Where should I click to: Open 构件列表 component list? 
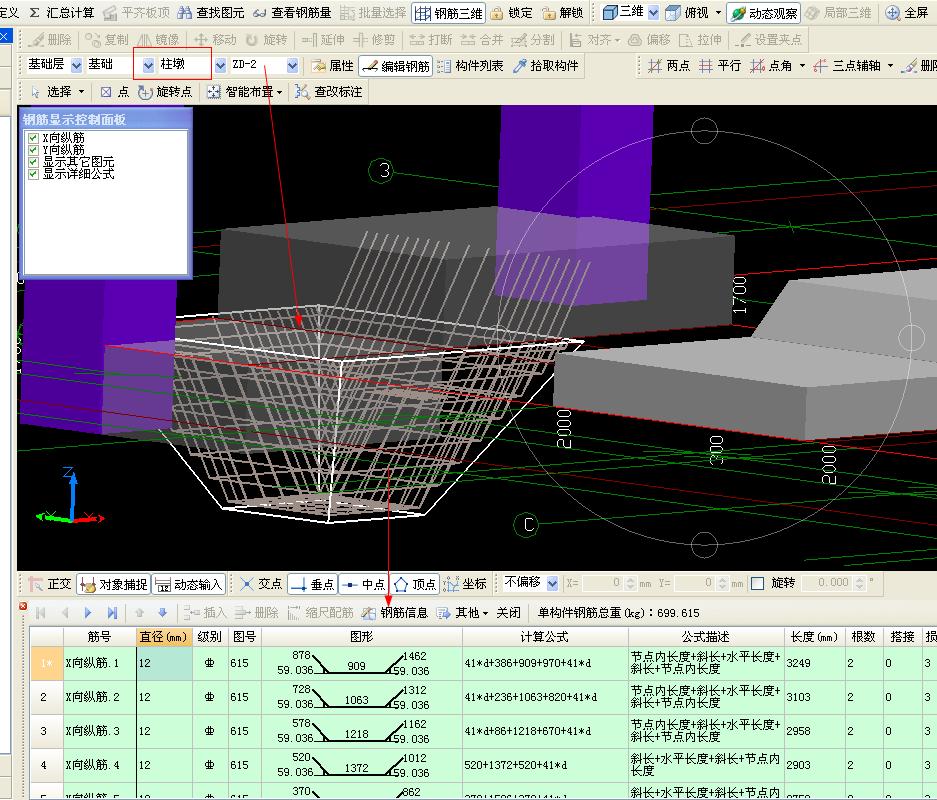click(470, 66)
